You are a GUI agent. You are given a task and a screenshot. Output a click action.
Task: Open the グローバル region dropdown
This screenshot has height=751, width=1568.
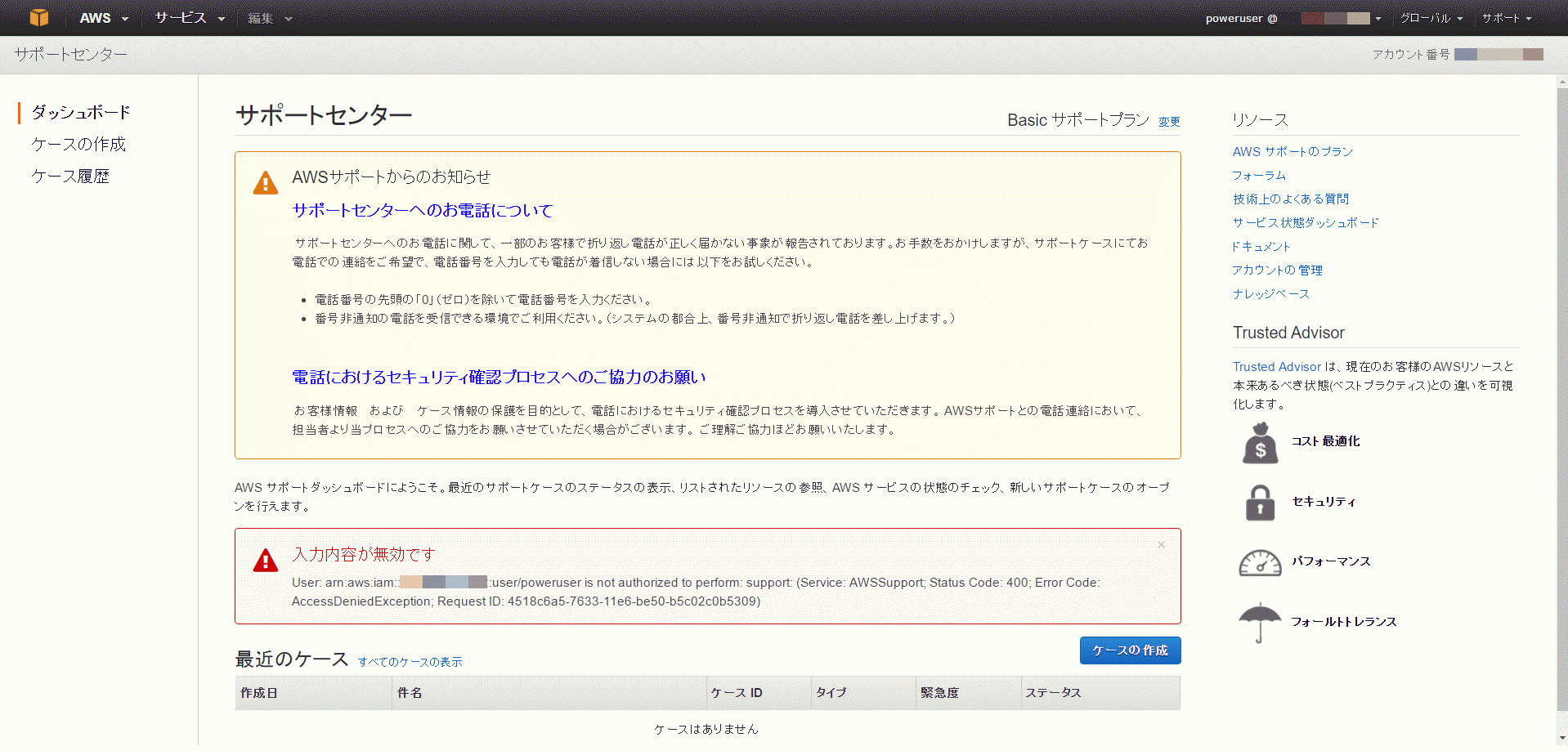coord(1431,18)
